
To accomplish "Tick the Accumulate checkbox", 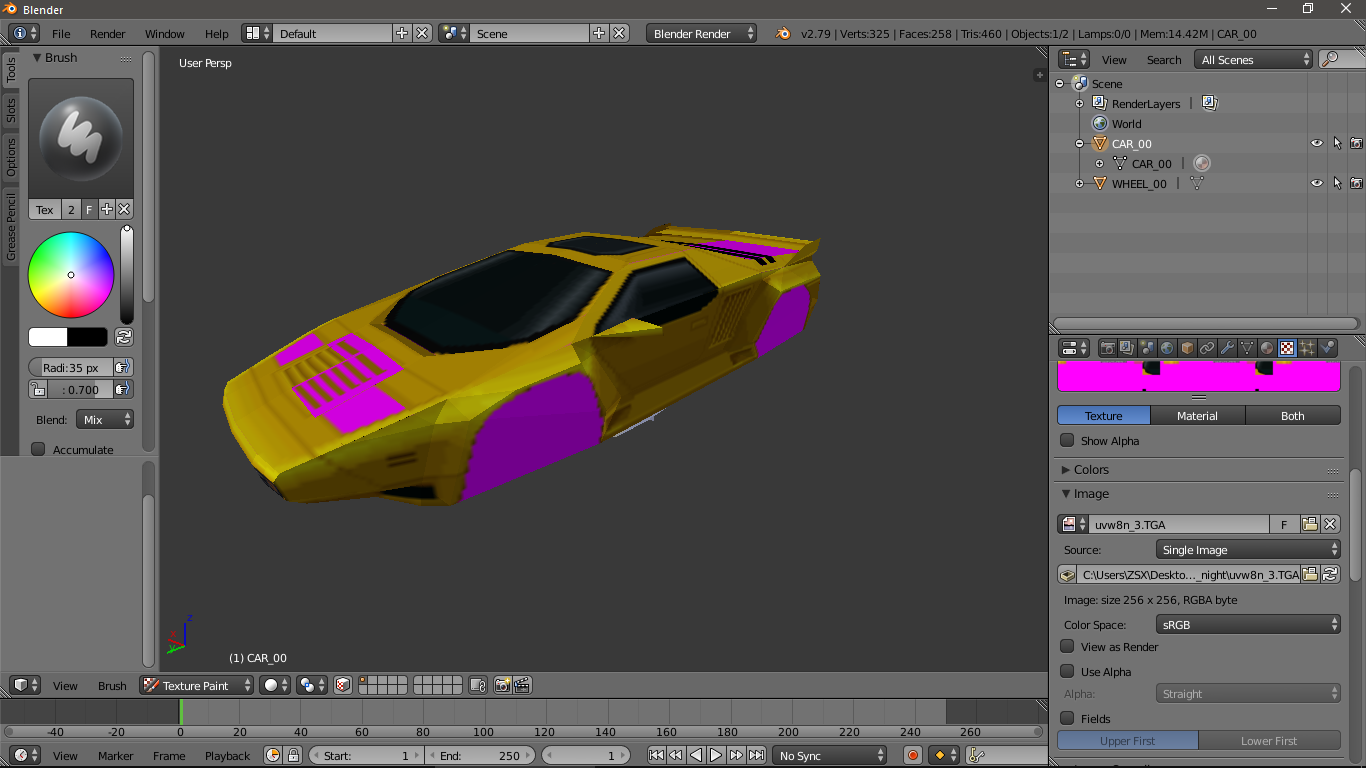I will pyautogui.click(x=38, y=449).
